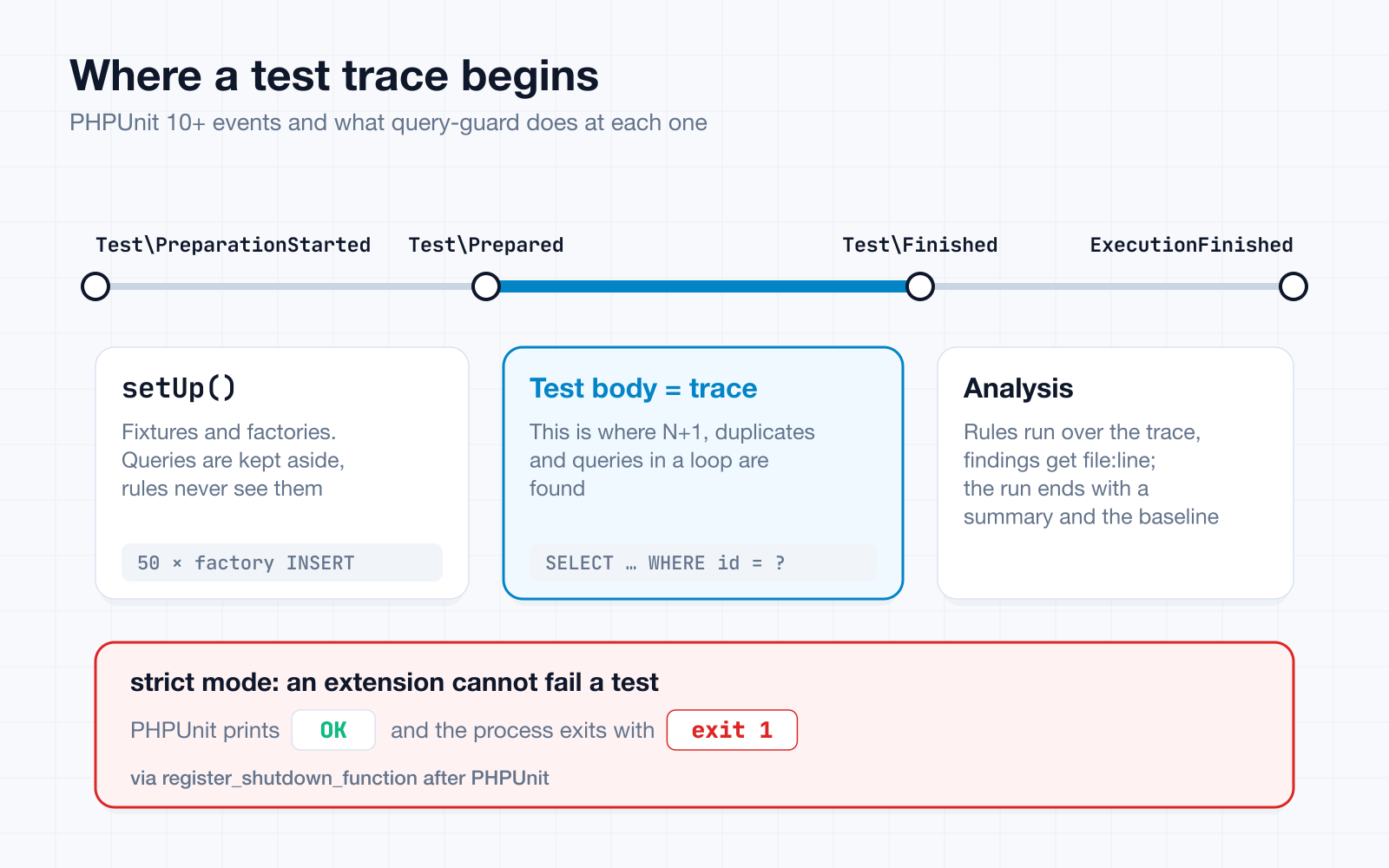Click the PHPUnit 10+ events subtitle
Viewport: 1389px width, 868px height.
[388, 122]
